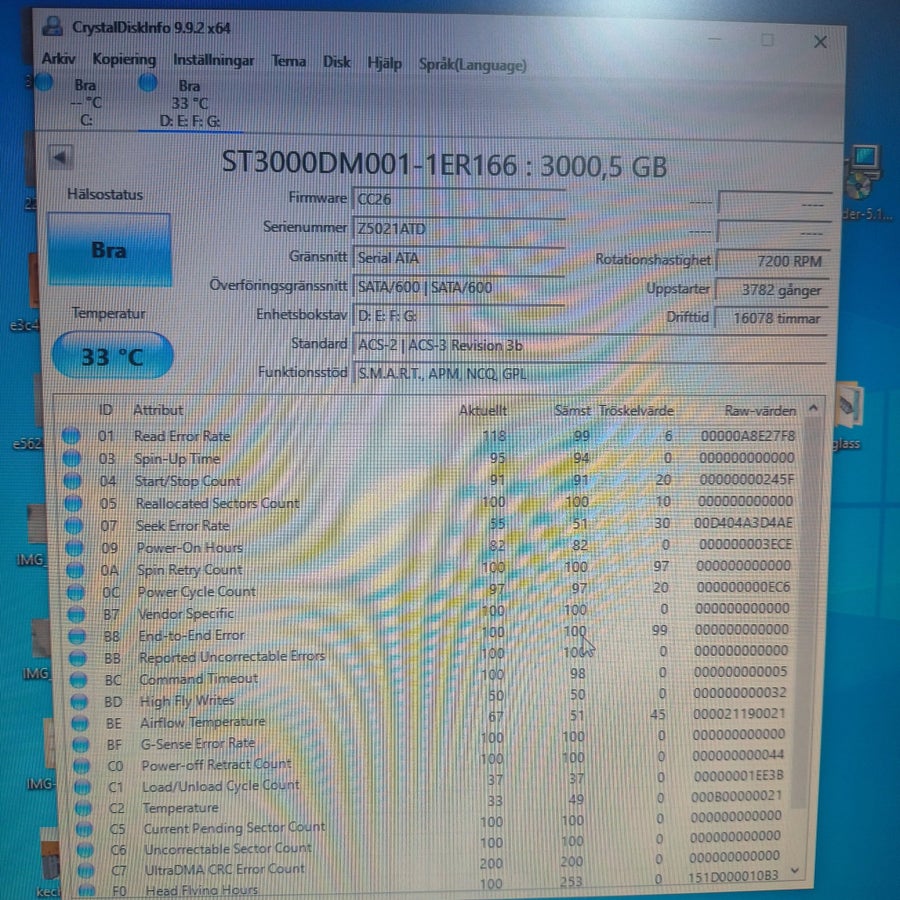This screenshot has width=900, height=900.
Task: Click scroll up arrow in SMART list
Action: pos(813,408)
